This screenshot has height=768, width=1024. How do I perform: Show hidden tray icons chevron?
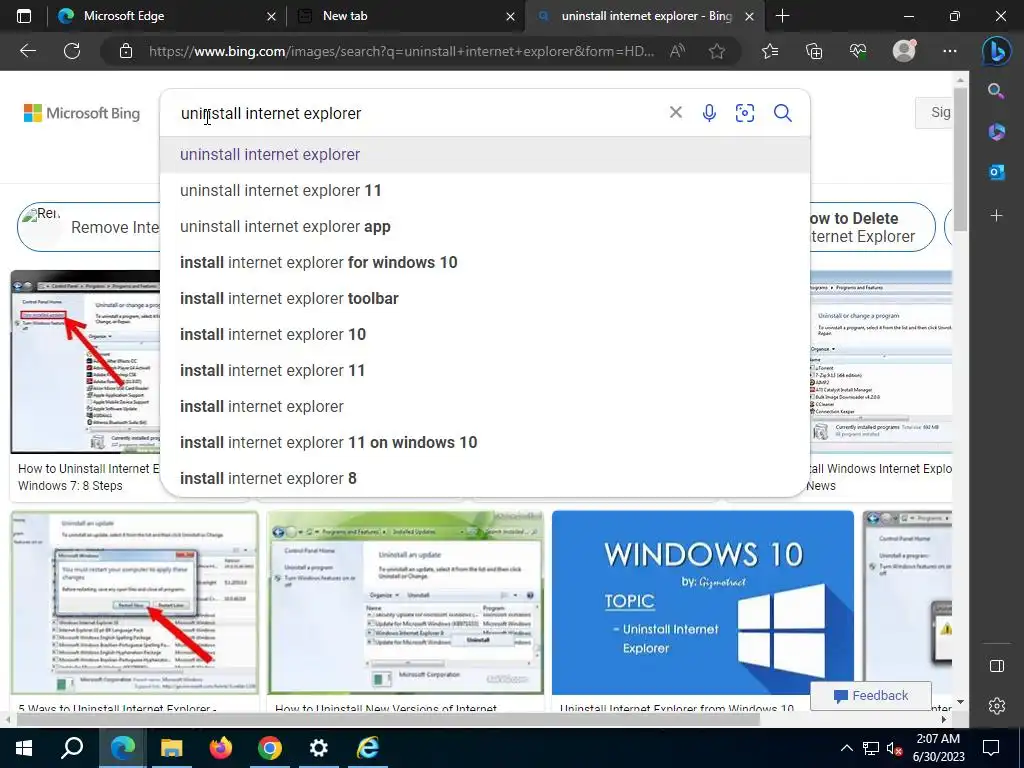[x=846, y=748]
